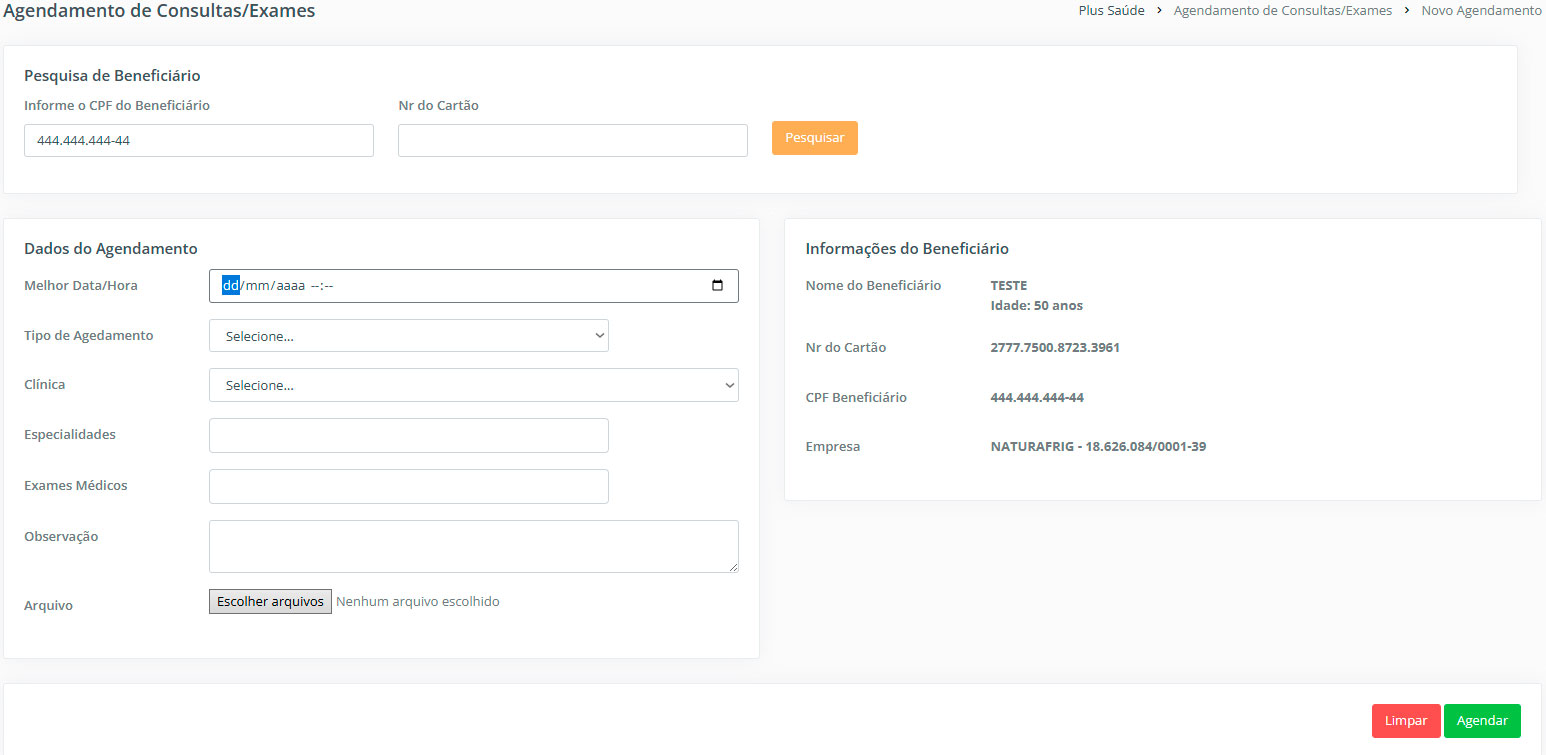Click card number 2777.7500.8723.3961
This screenshot has width=1546, height=755.
(1055, 348)
